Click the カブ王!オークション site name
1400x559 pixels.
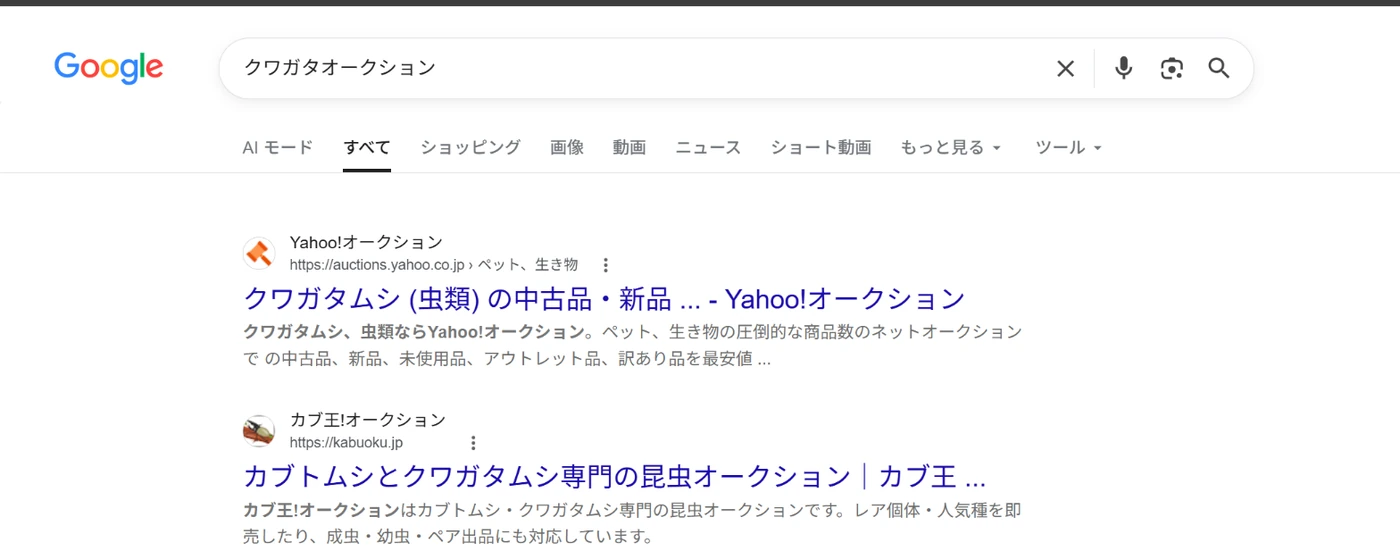pyautogui.click(x=368, y=420)
